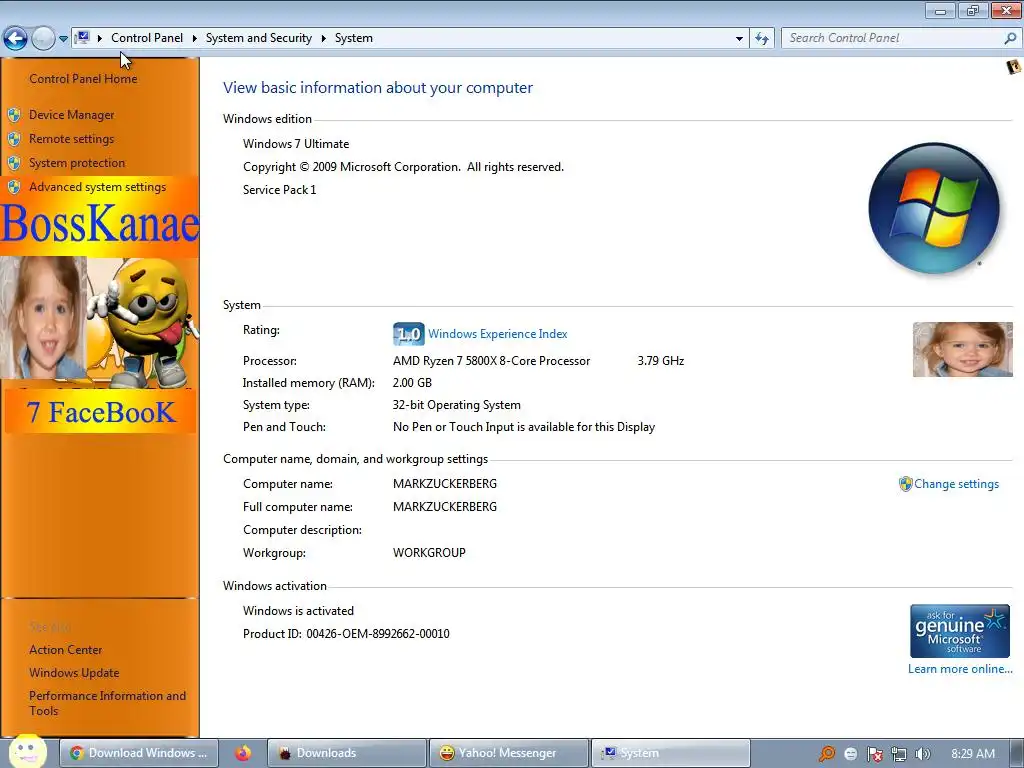Select the System breadcrumb
Image resolution: width=1024 pixels, height=768 pixels.
pos(354,38)
